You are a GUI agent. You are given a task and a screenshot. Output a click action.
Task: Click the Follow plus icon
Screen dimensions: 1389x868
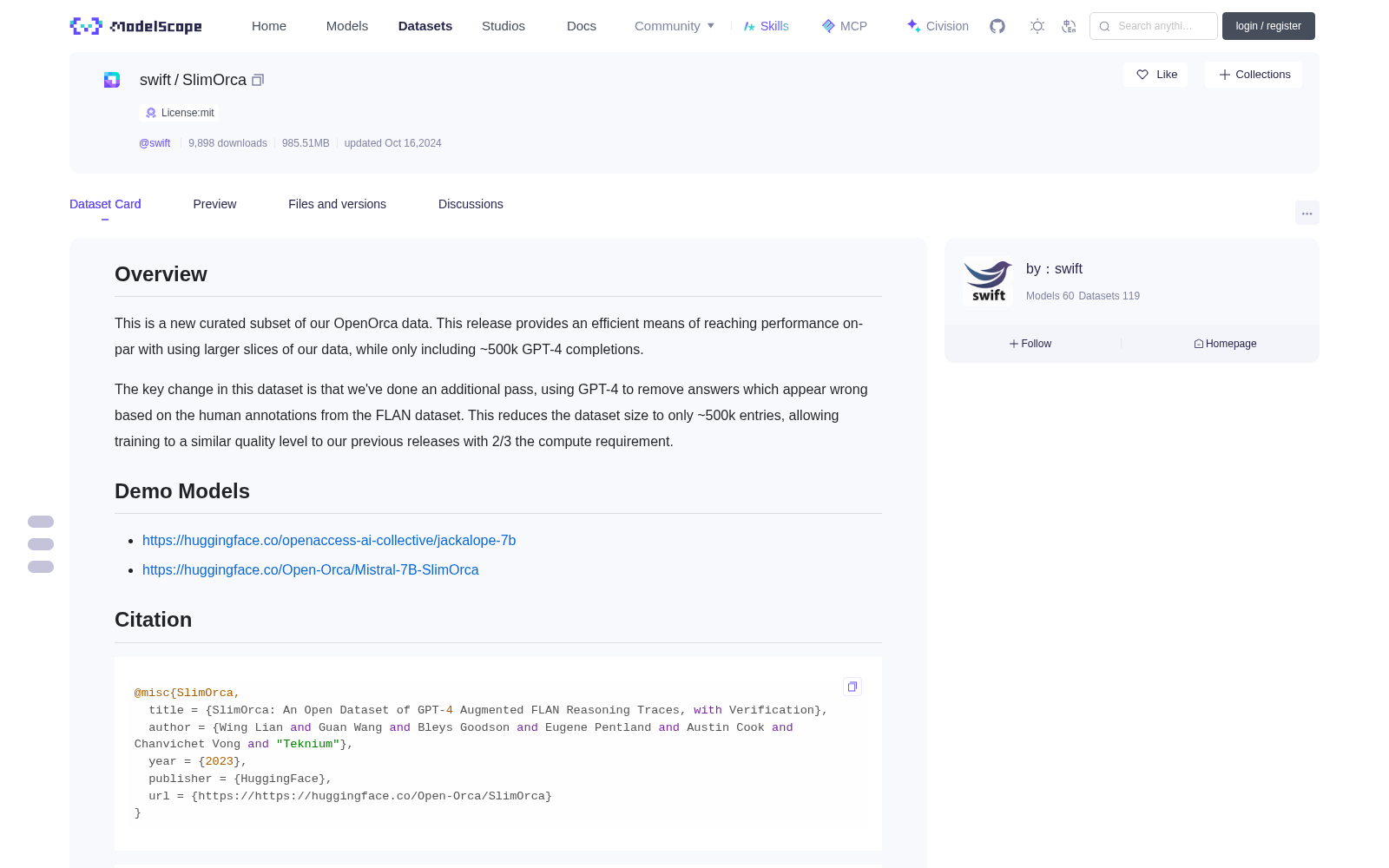[x=1014, y=344]
